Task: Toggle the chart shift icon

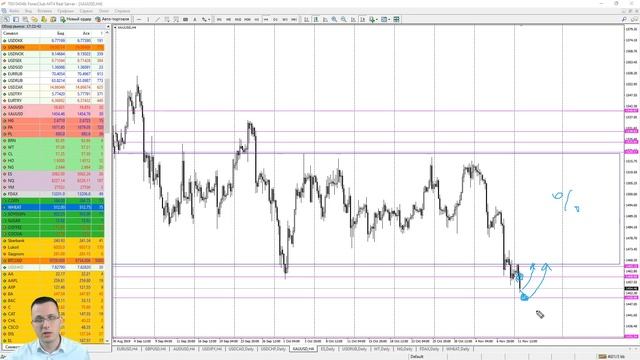Action: (x=362, y=19)
